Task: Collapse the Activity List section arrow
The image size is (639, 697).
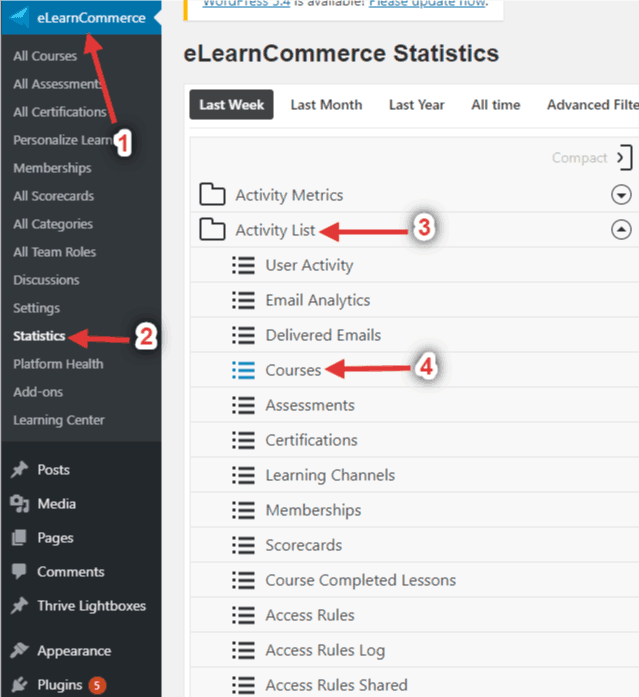Action: tap(621, 229)
